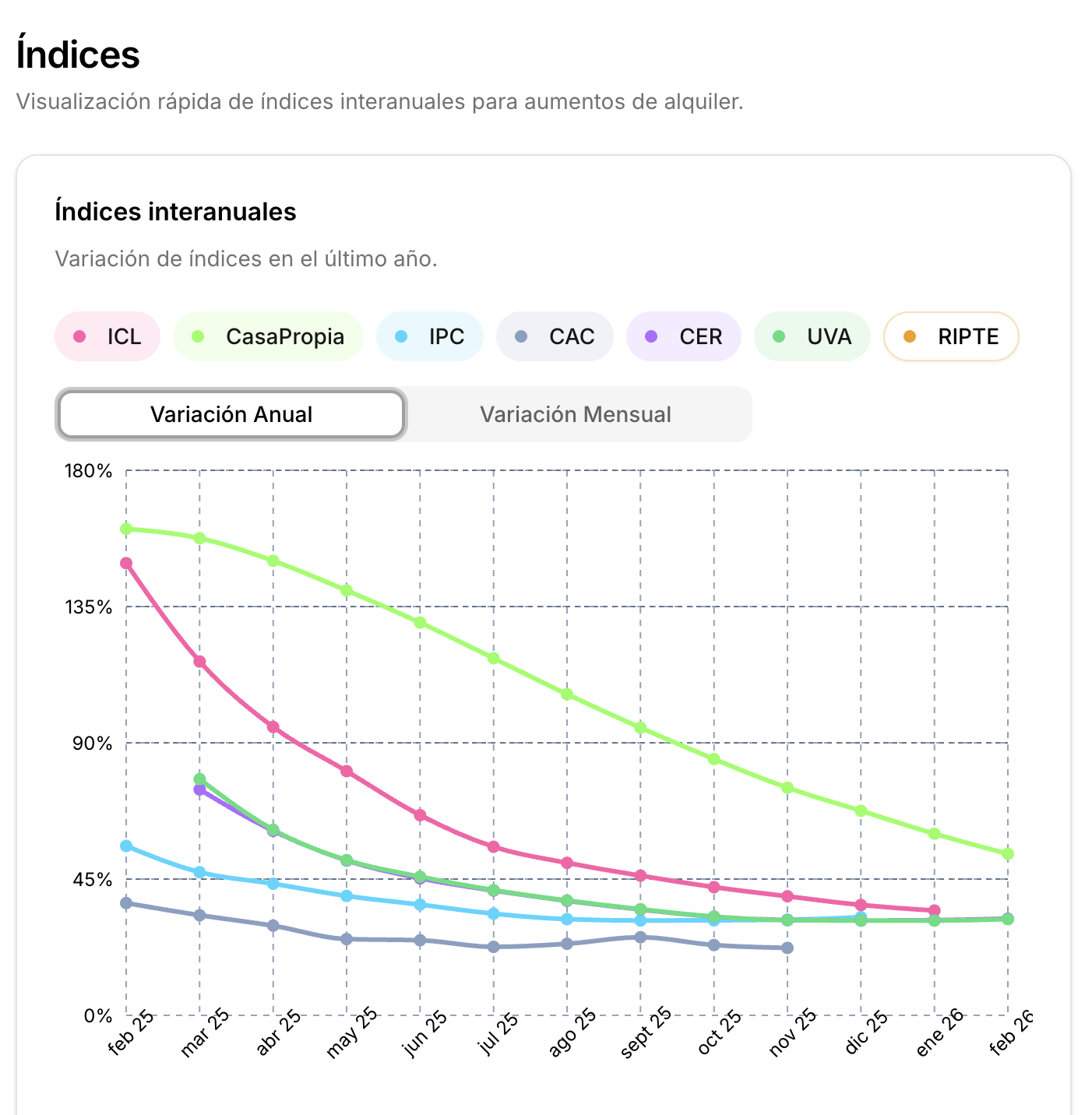This screenshot has width=1092, height=1115.
Task: Toggle visibility of the RIPTE series
Action: [x=951, y=336]
